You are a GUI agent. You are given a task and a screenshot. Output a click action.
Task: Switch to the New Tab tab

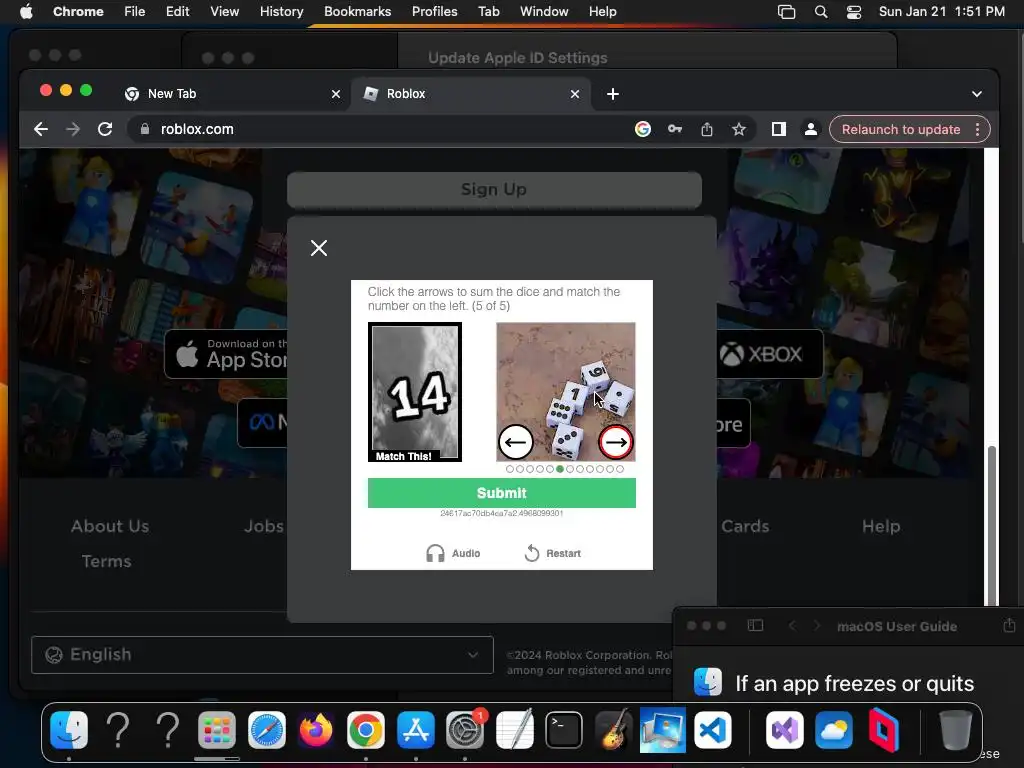pyautogui.click(x=232, y=94)
